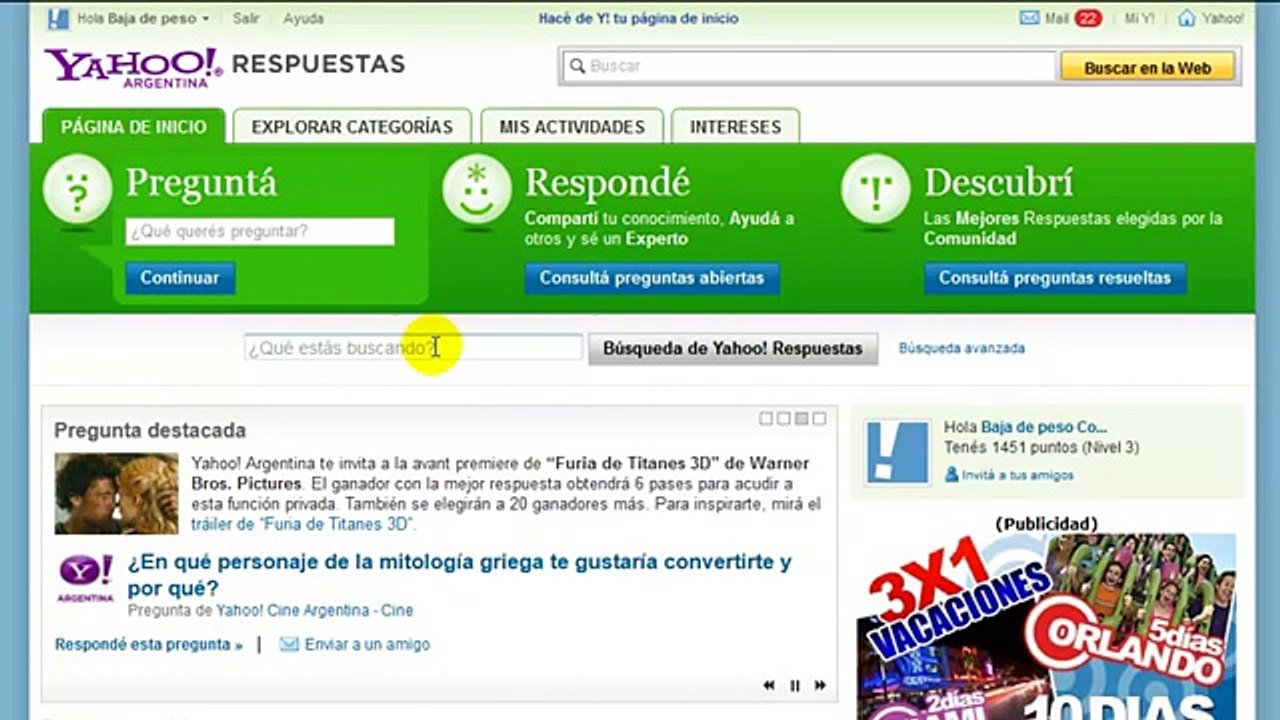Click the Descubrí exclamation bubble icon

pos(876,188)
